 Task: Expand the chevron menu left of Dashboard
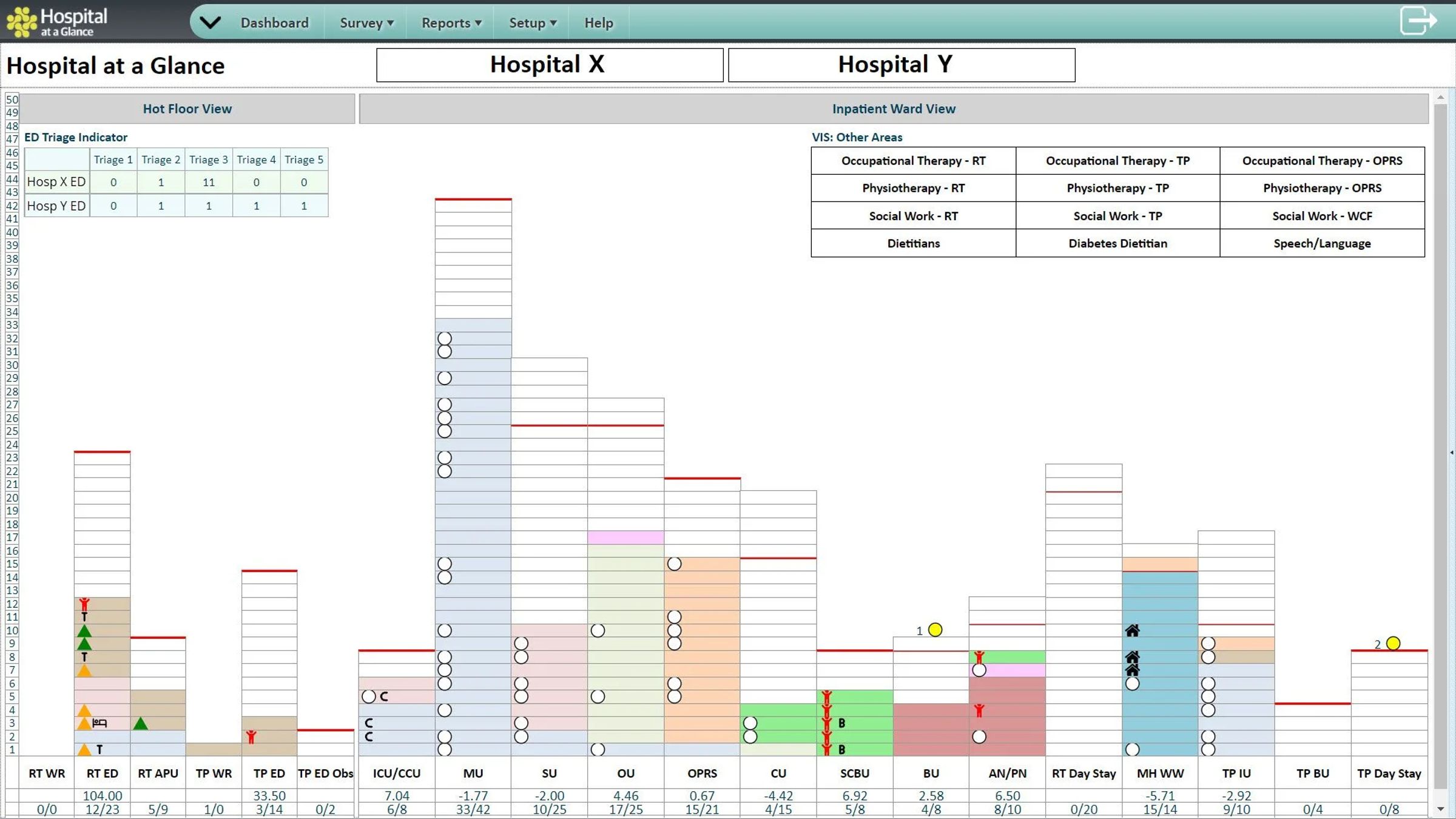(x=210, y=22)
